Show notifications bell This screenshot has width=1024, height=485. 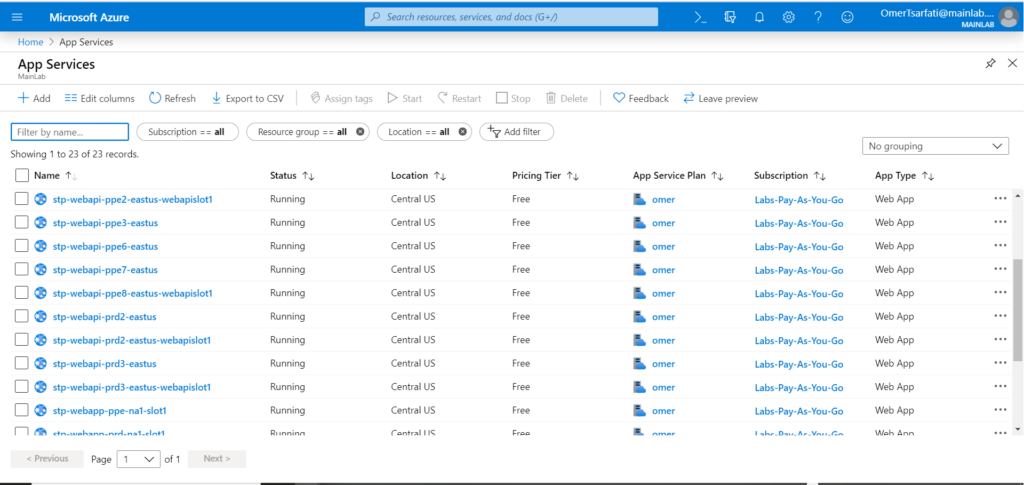tap(759, 18)
